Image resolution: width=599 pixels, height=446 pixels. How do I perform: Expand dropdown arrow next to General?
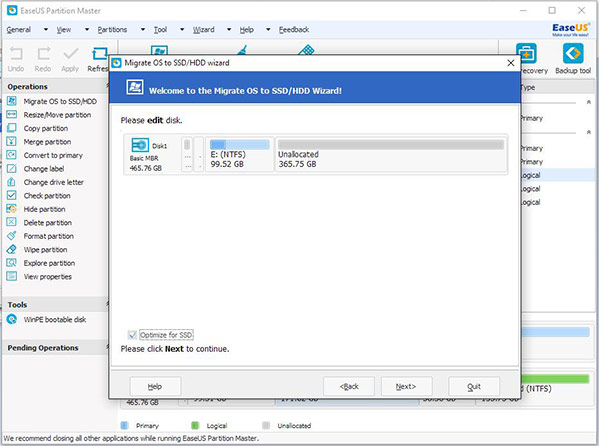(45, 29)
